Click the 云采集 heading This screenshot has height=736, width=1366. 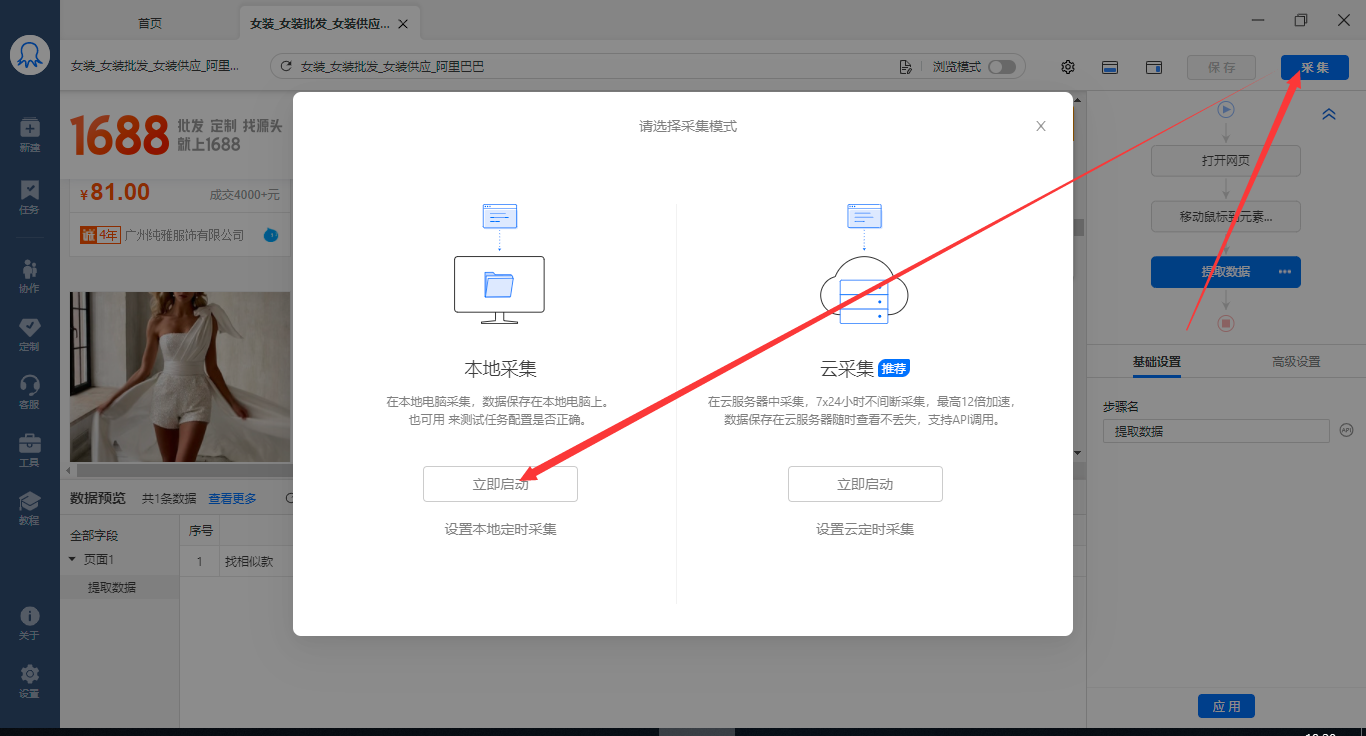847,369
